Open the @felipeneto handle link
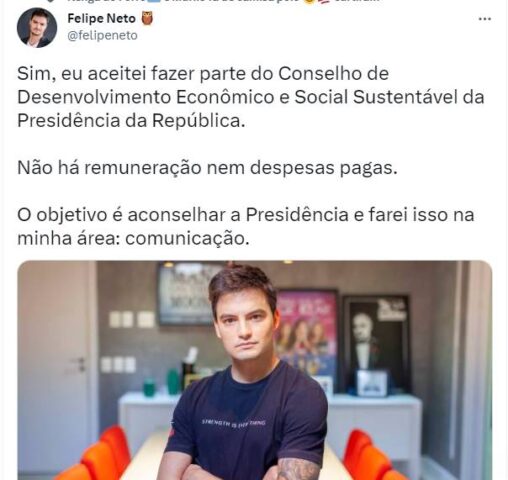This screenshot has width=508, height=480. [x=102, y=35]
